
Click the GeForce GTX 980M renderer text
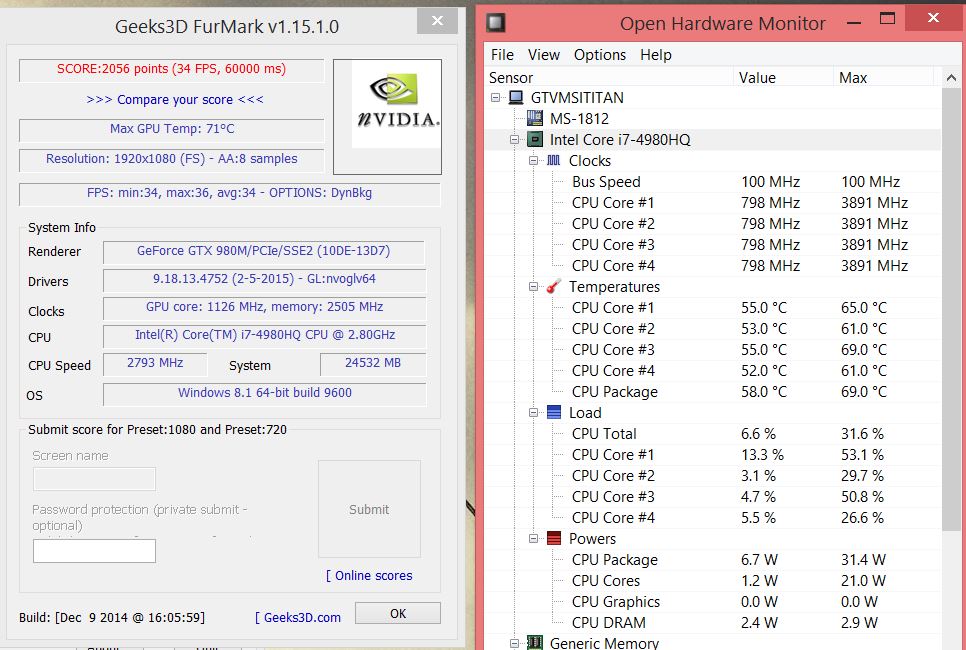tap(263, 251)
